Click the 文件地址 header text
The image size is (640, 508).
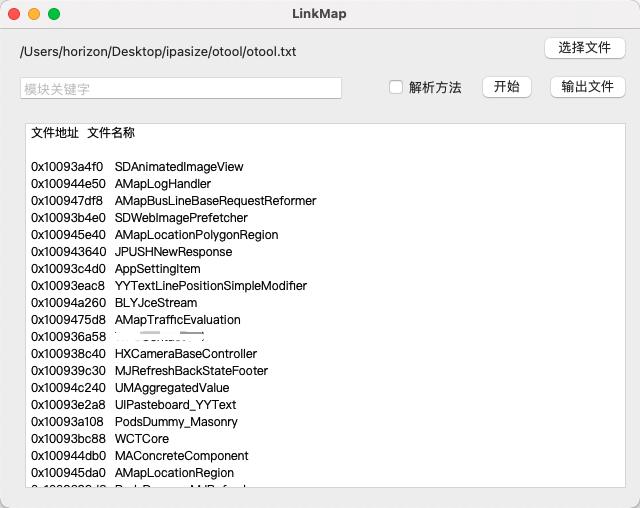pos(55,133)
